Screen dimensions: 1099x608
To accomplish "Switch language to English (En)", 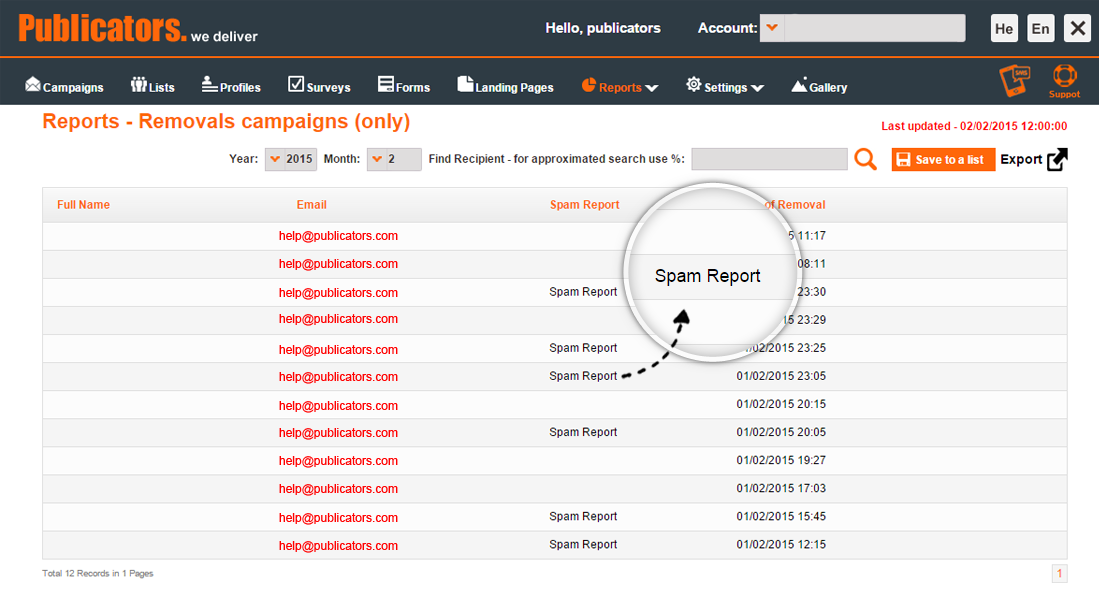I will coord(1041,29).
